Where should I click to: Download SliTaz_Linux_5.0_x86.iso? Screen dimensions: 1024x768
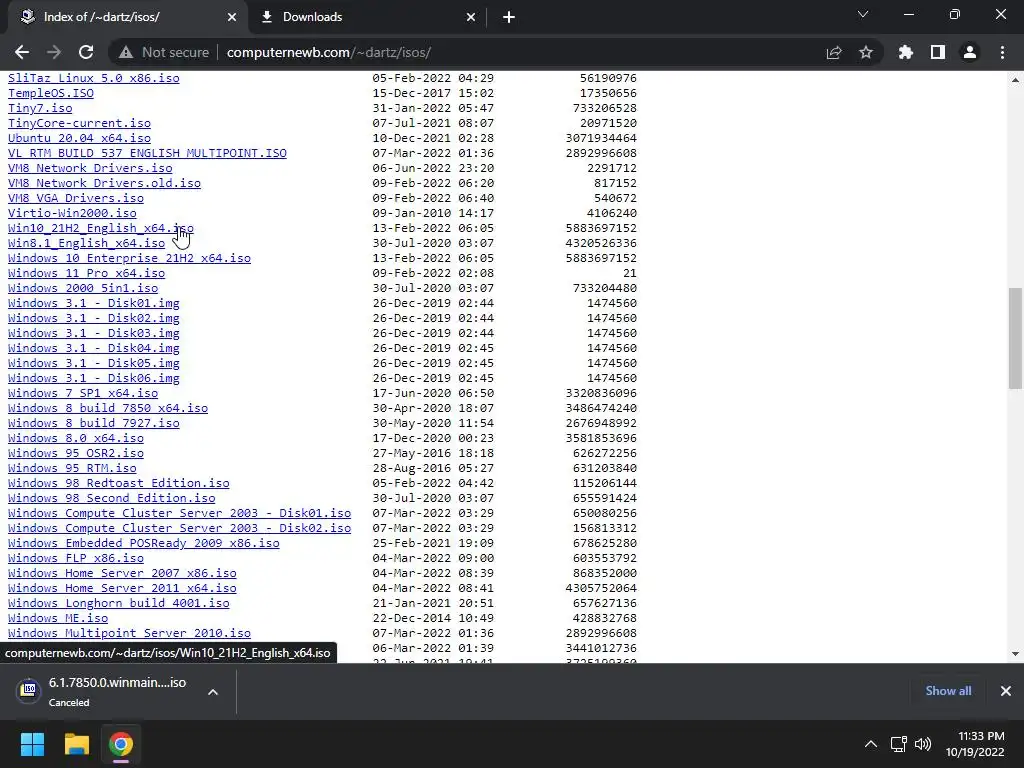pyautogui.click(x=93, y=78)
